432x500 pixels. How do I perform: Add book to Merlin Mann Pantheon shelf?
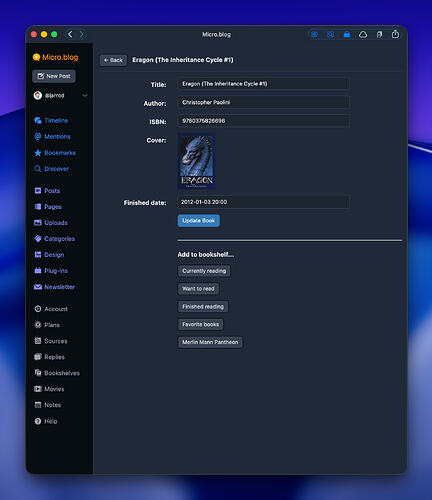click(x=210, y=342)
